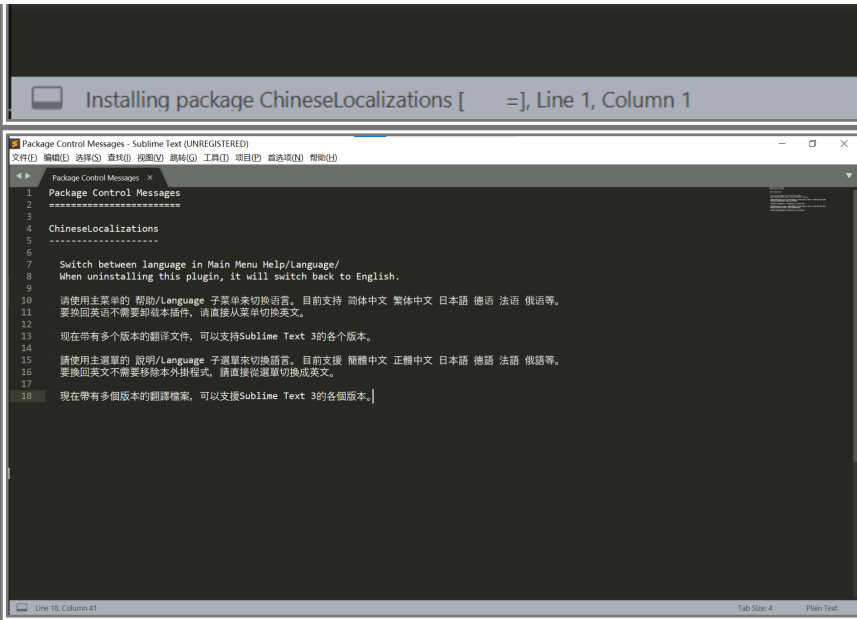Screen dimensions: 857x620
Task: Click line 'Switch between language in Main Menu'
Action: click(x=199, y=265)
